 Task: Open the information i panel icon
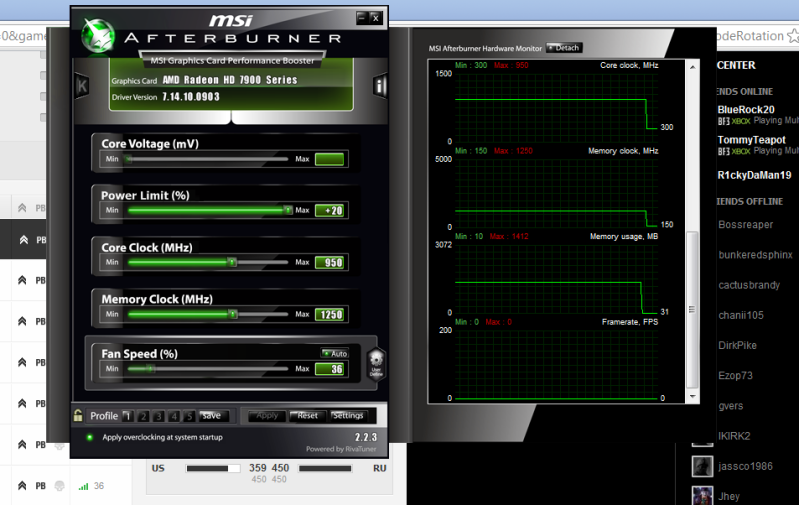click(380, 86)
